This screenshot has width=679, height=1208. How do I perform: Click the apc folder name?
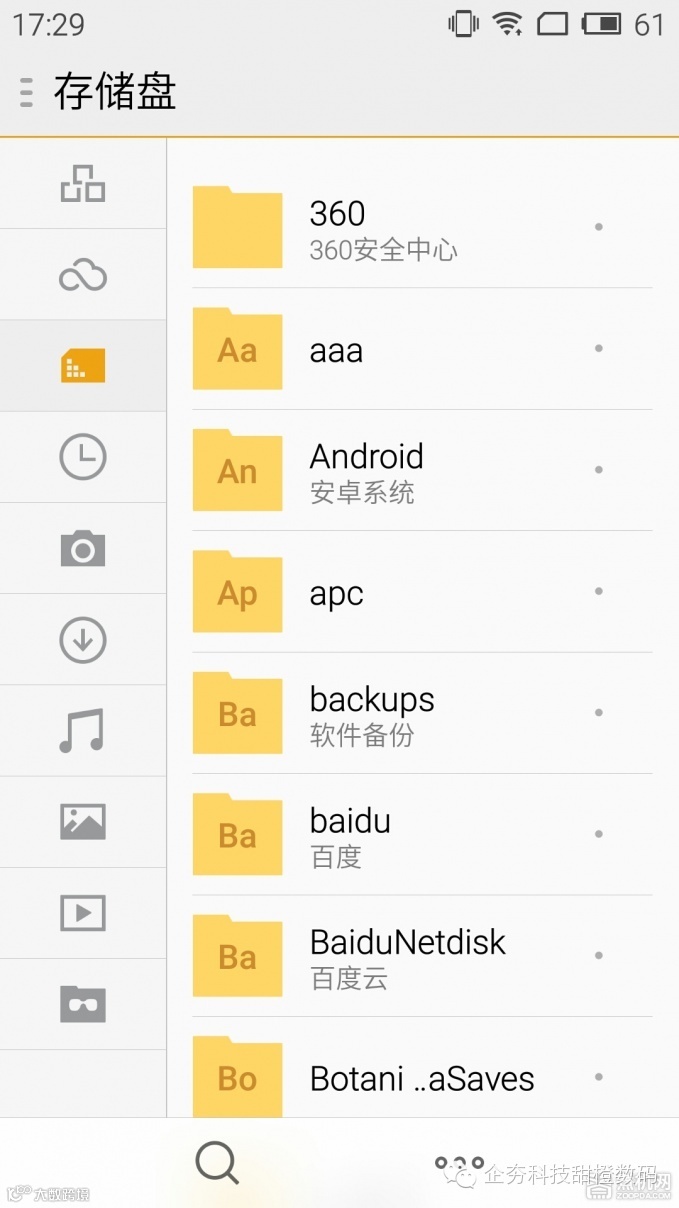pyautogui.click(x=336, y=595)
